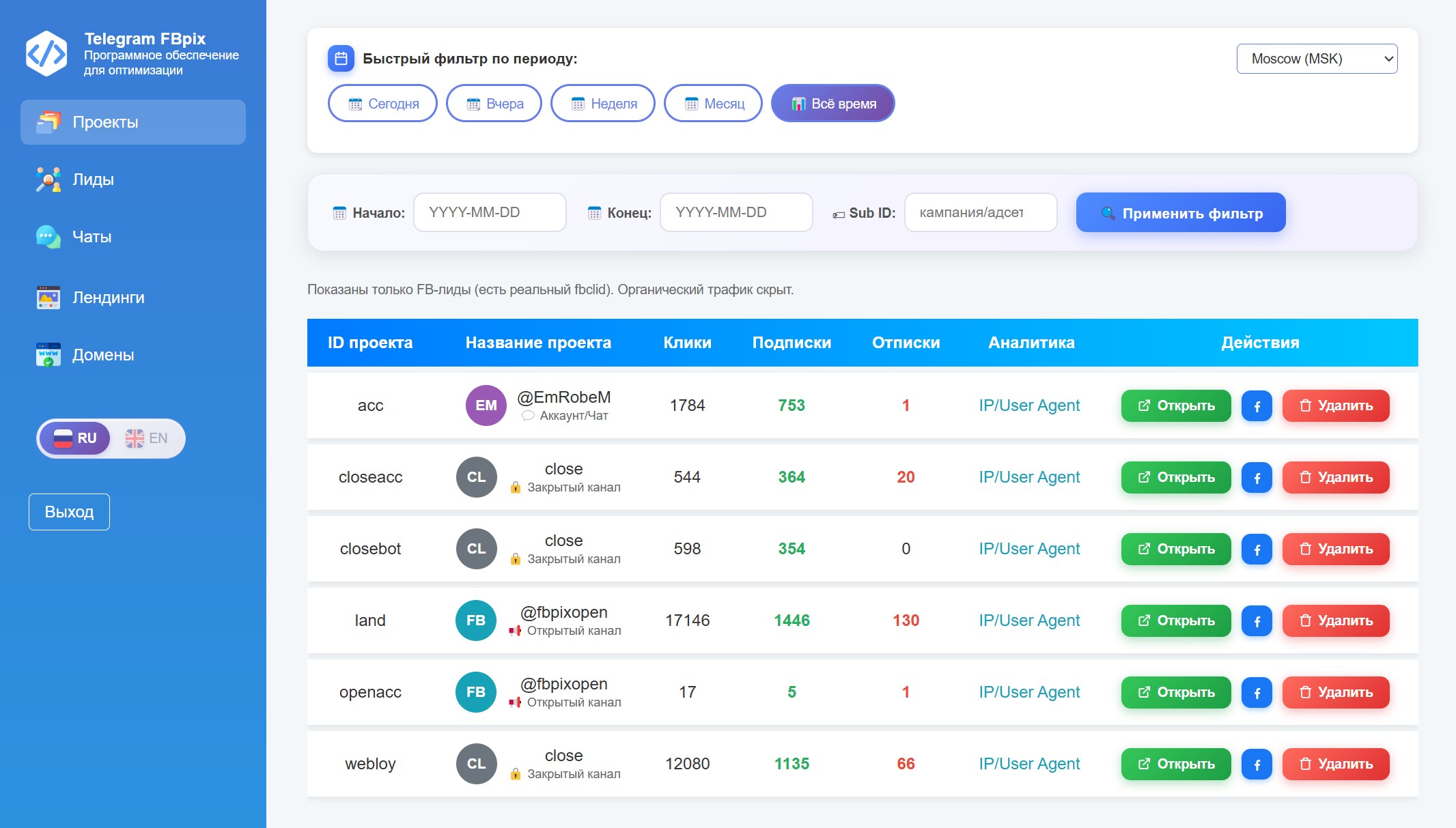Open IP/User Agent analytics for openacc

[x=1029, y=692]
